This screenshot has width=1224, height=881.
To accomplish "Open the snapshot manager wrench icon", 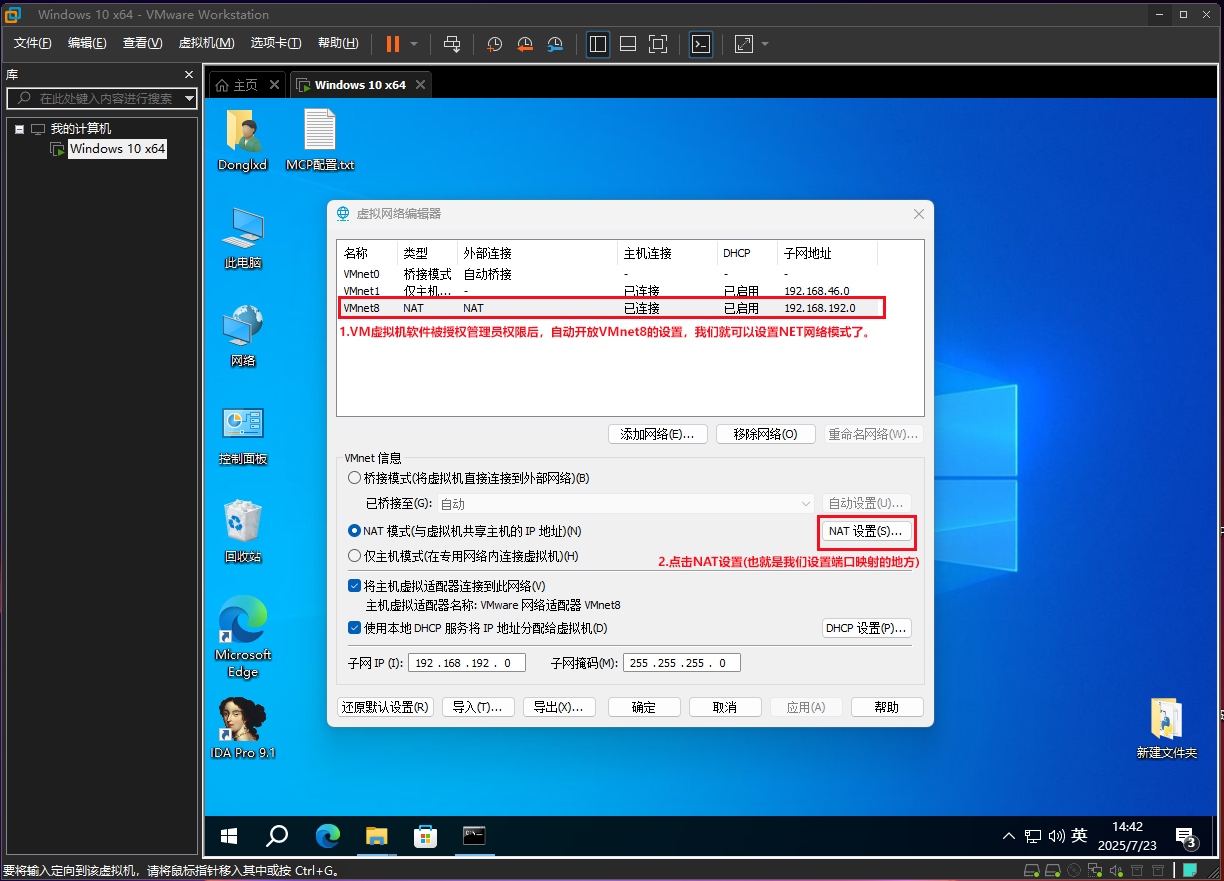I will coord(555,44).
